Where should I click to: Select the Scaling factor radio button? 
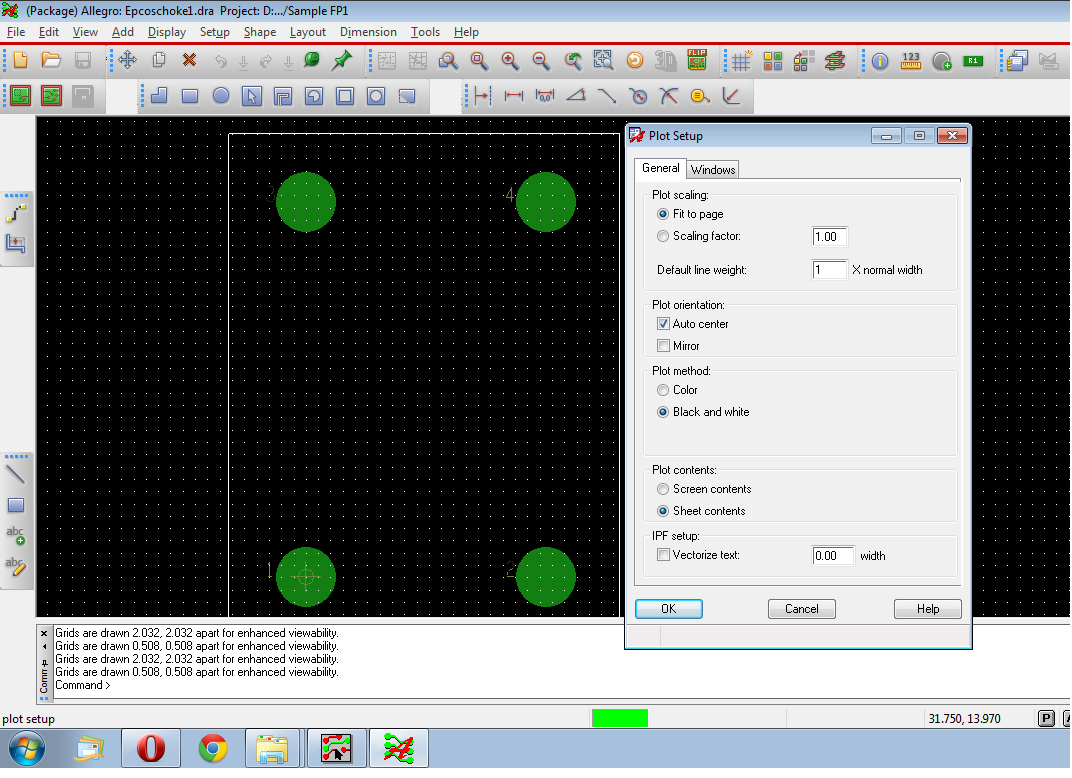[x=662, y=236]
